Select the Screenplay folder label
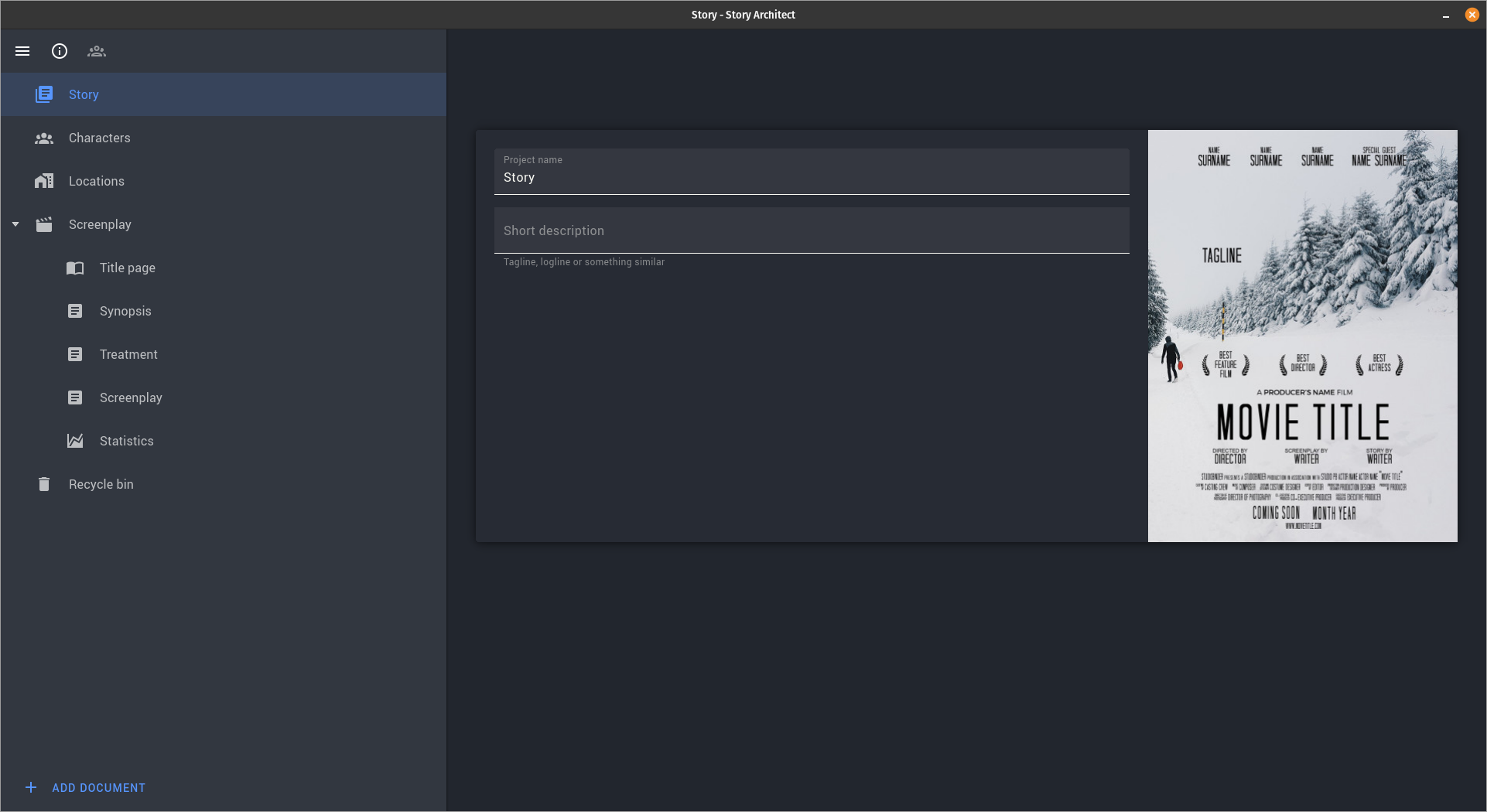The height and width of the screenshot is (812, 1487). pos(100,224)
